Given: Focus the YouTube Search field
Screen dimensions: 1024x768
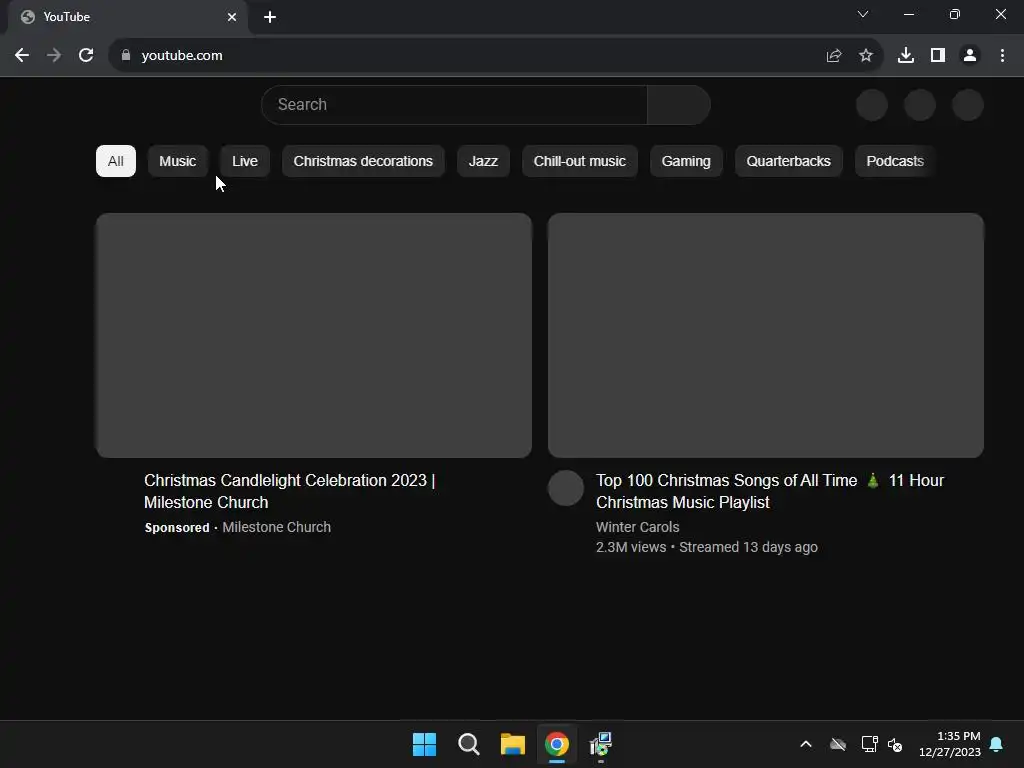Looking at the screenshot, I should coord(455,104).
